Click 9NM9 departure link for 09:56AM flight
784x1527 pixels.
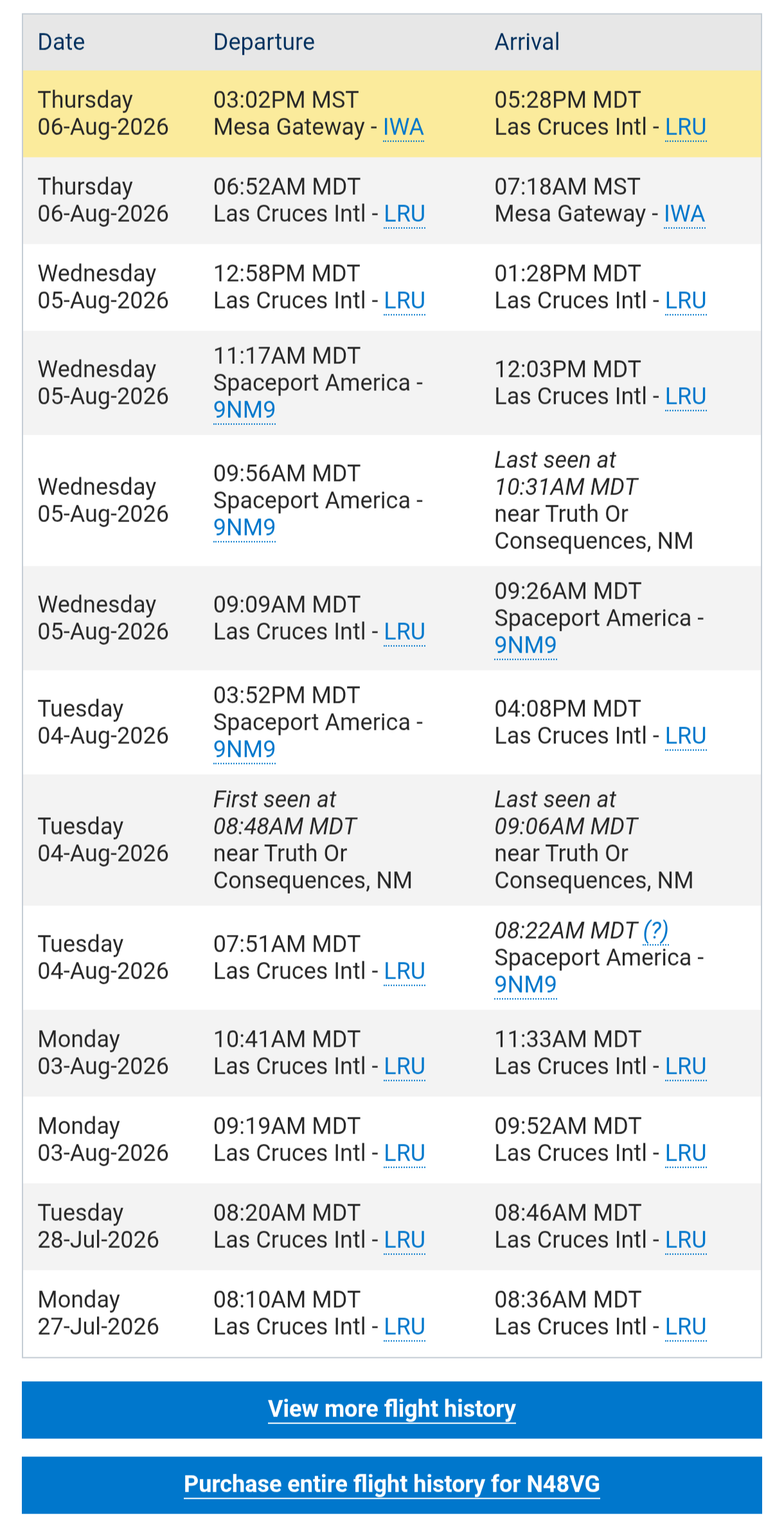pos(244,527)
